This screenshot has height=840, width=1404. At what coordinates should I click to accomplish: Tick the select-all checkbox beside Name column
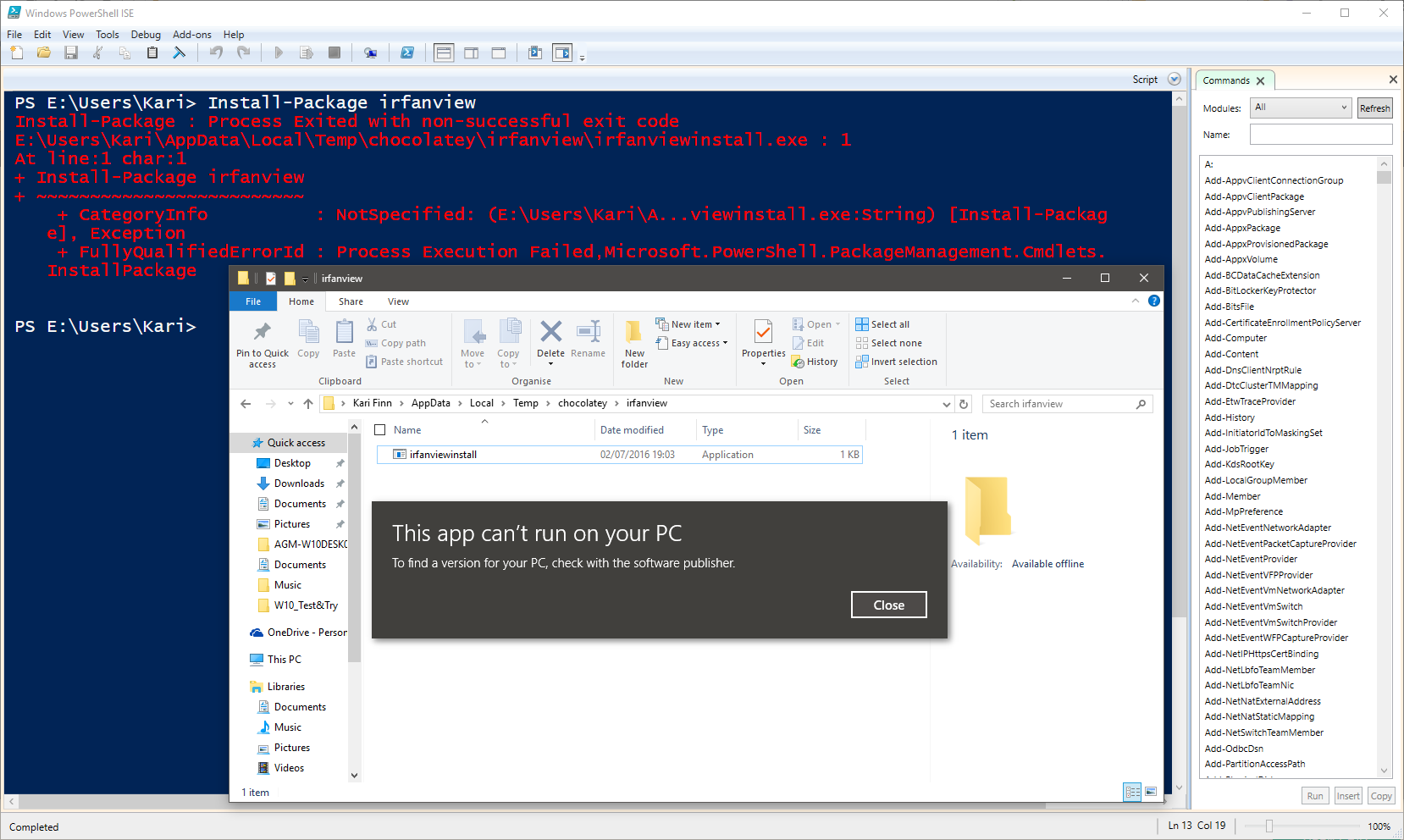click(x=380, y=430)
